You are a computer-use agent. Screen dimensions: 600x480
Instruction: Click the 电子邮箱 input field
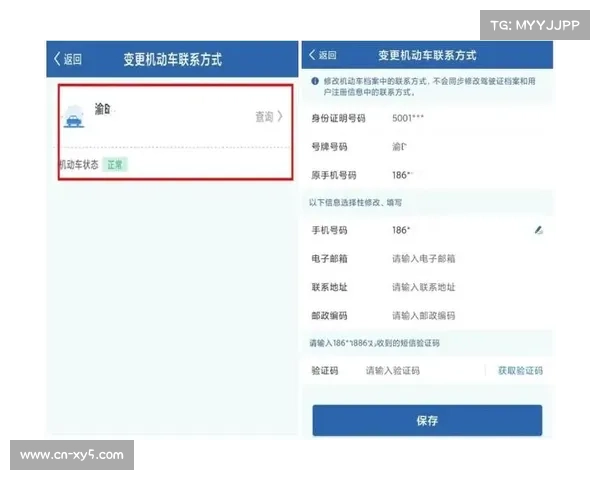tap(424, 259)
